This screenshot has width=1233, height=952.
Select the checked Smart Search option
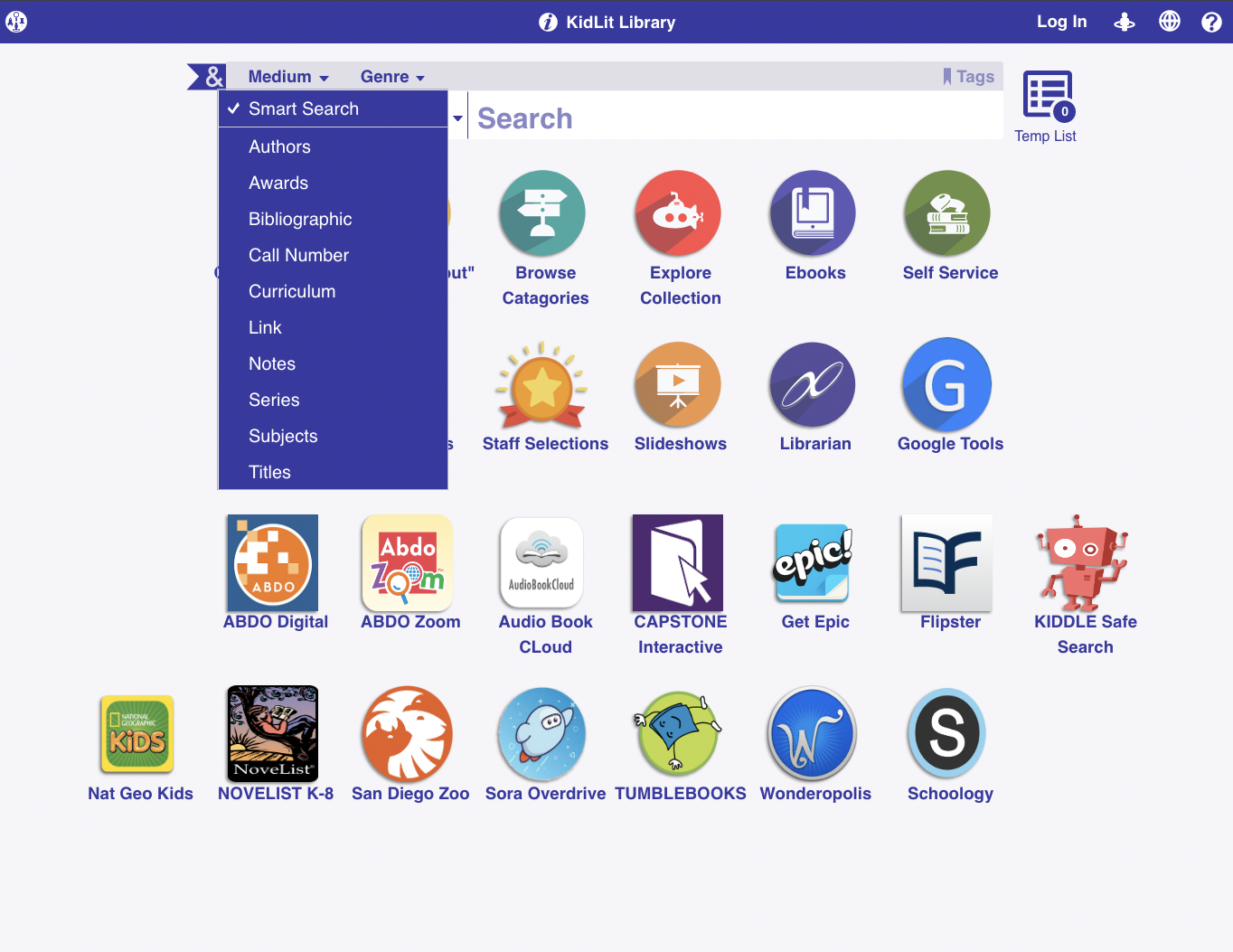[333, 108]
